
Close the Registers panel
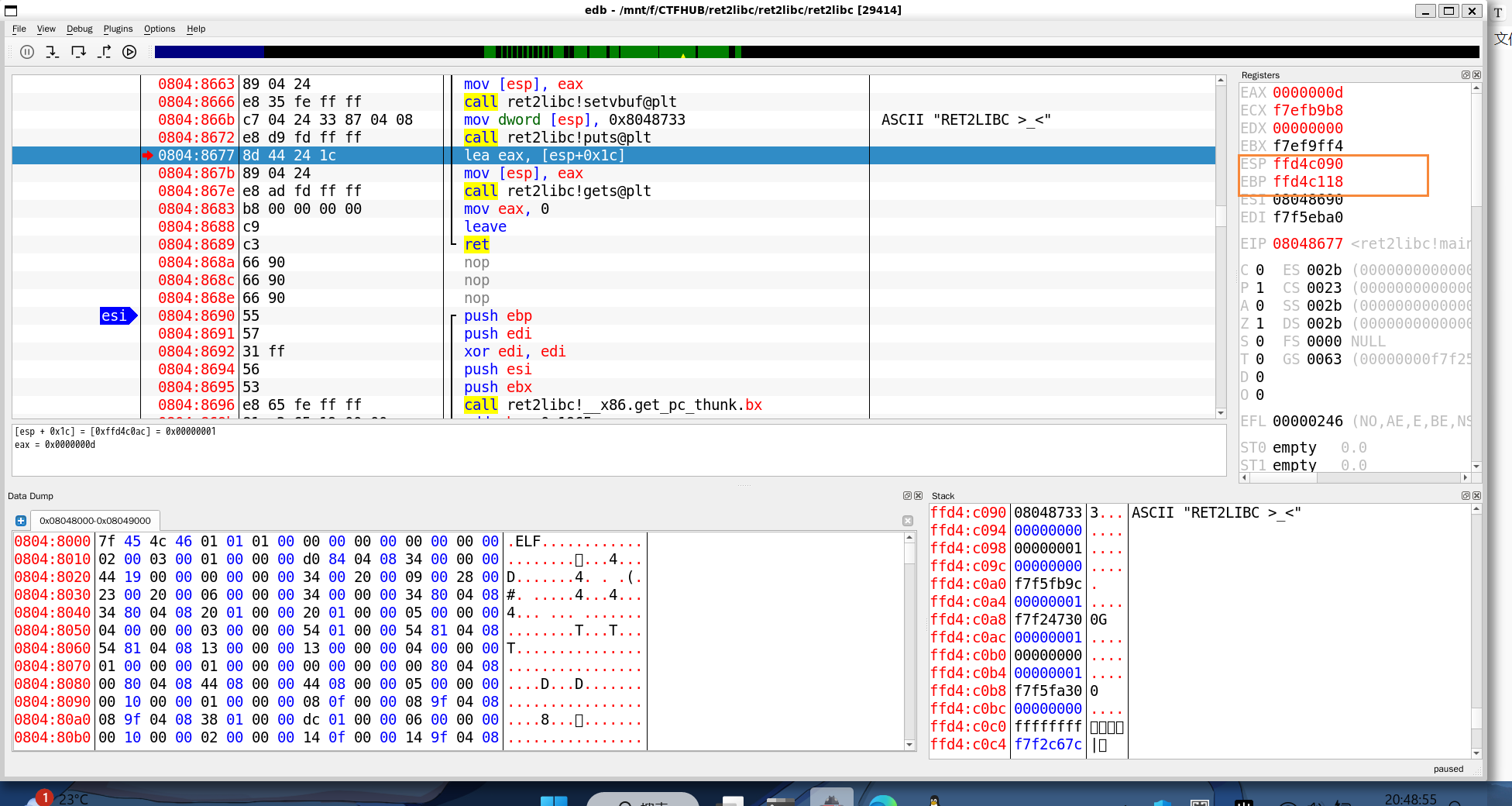point(1476,75)
